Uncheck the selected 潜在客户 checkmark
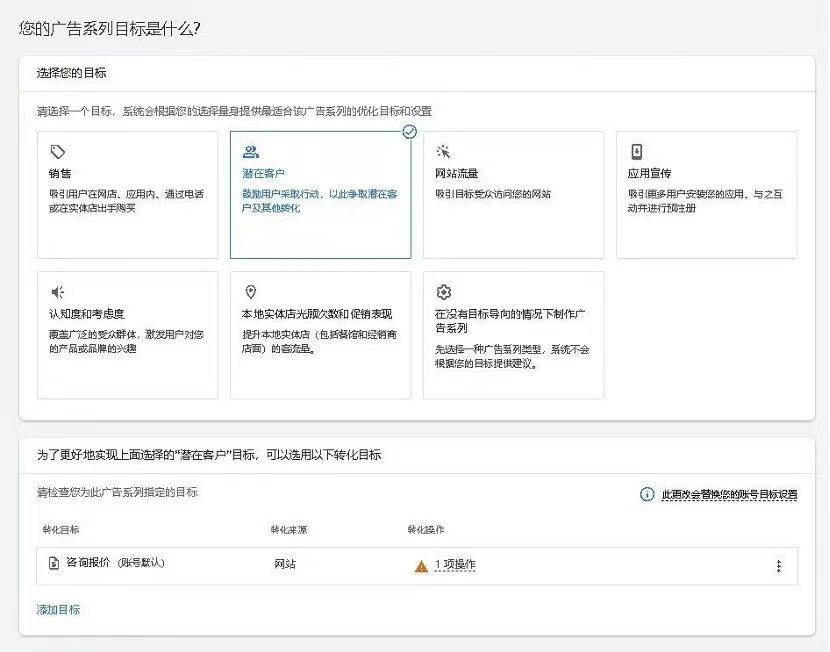The height and width of the screenshot is (652, 830). click(409, 131)
